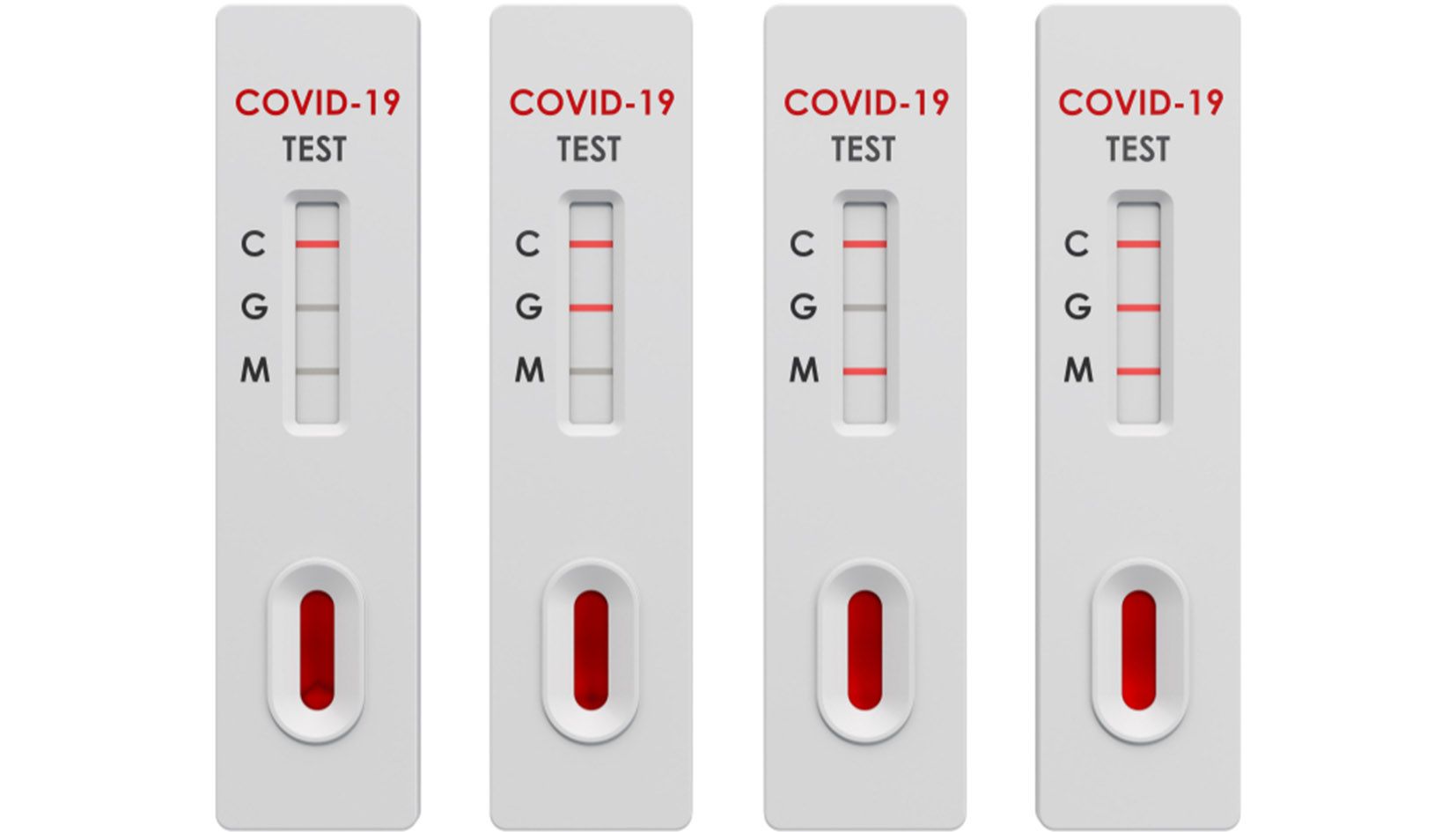Click the letter C on the second test
1456x832 pixels.
click(x=527, y=244)
